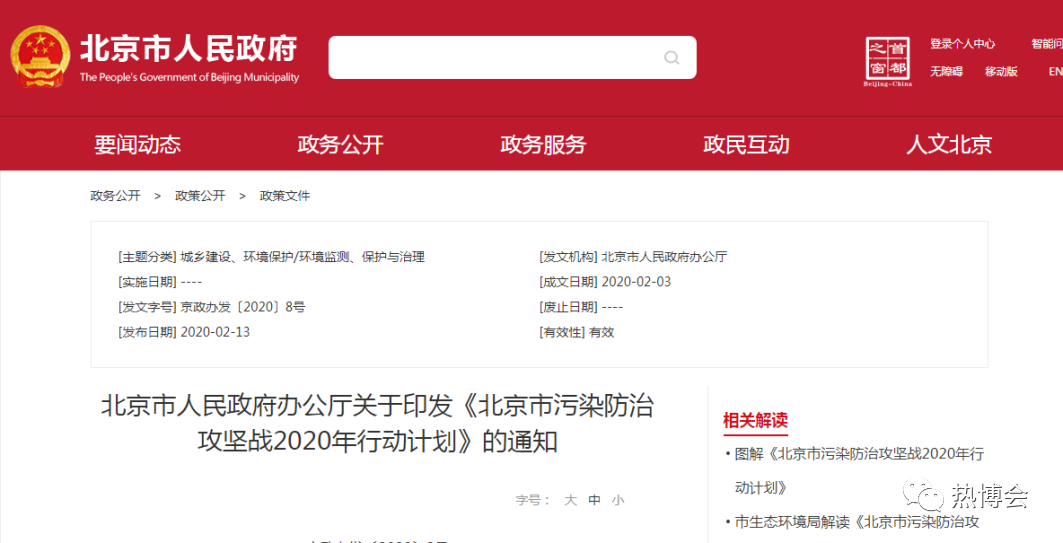The width and height of the screenshot is (1063, 543).
Task: Click the national emblem logo
Action: point(39,56)
